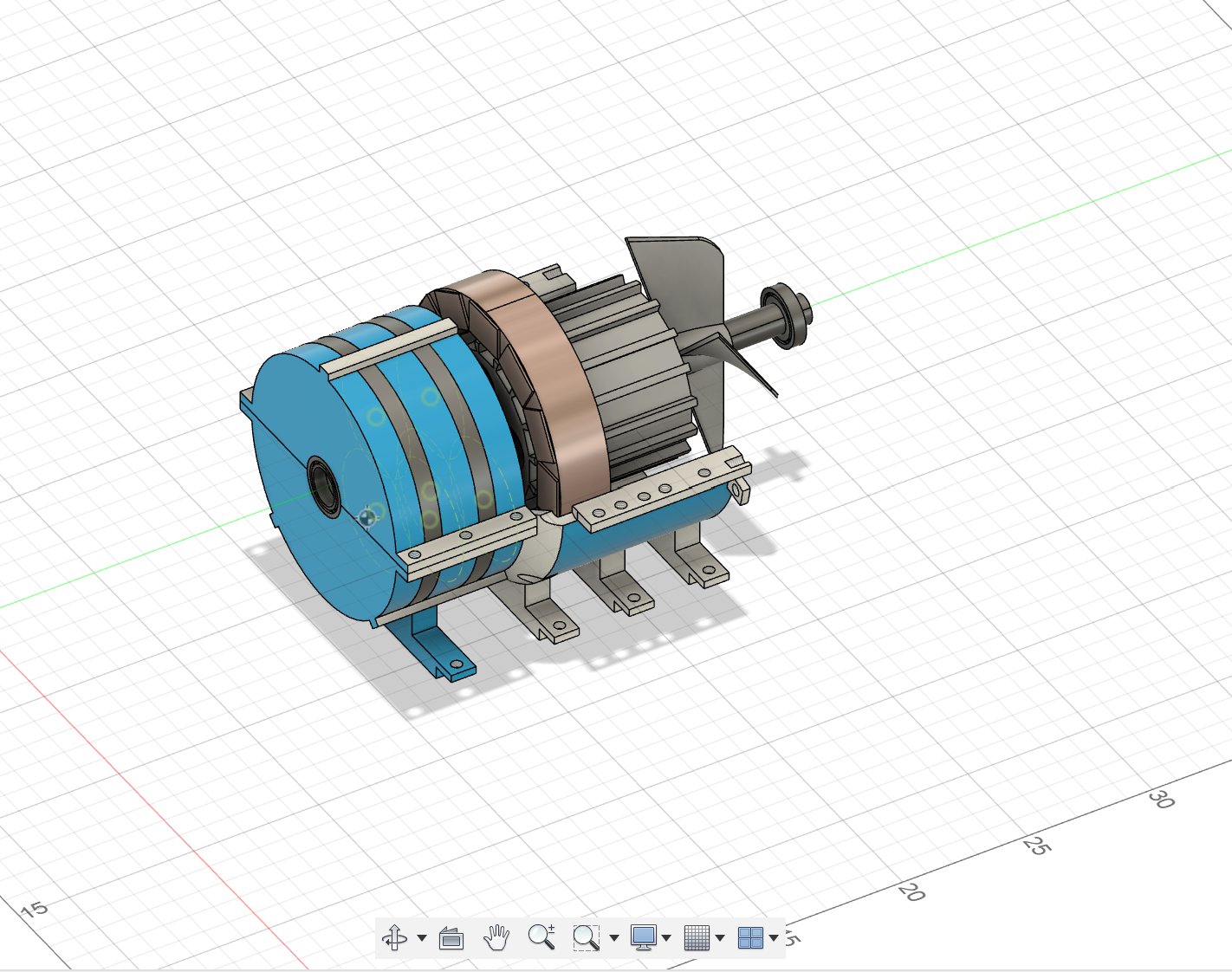Open the Orbit type dropdown arrow
The height and width of the screenshot is (972, 1232).
(422, 938)
